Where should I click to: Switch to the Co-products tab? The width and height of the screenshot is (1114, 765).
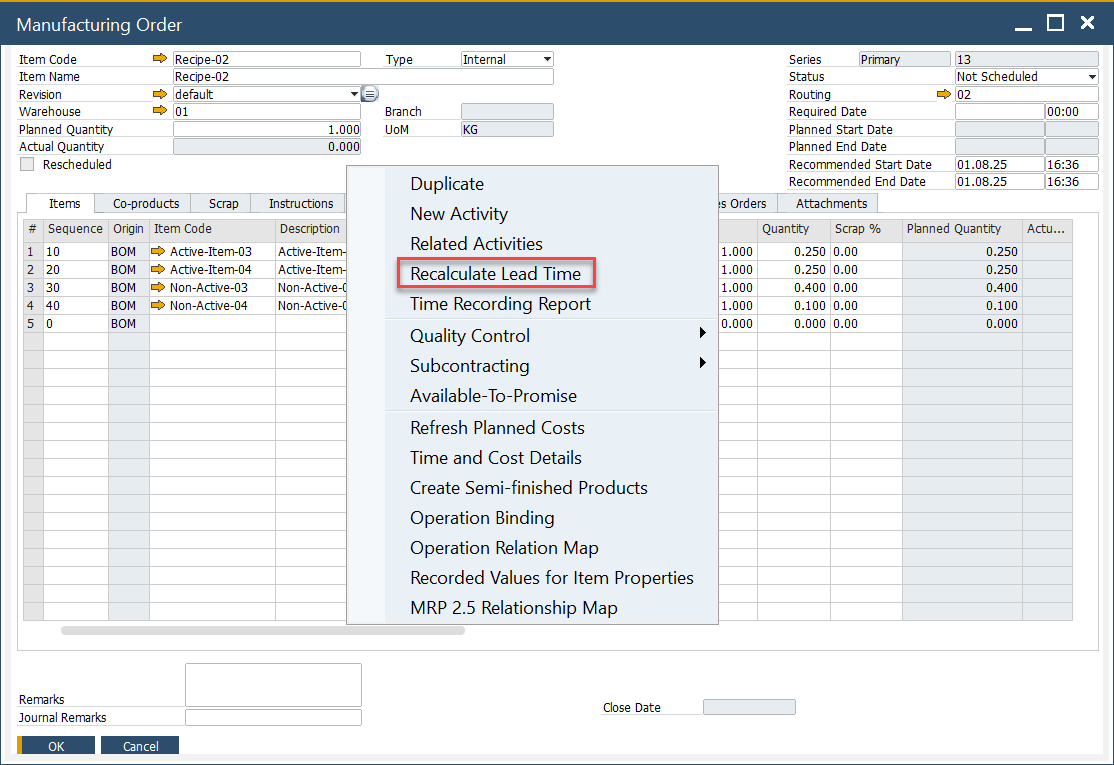click(146, 204)
